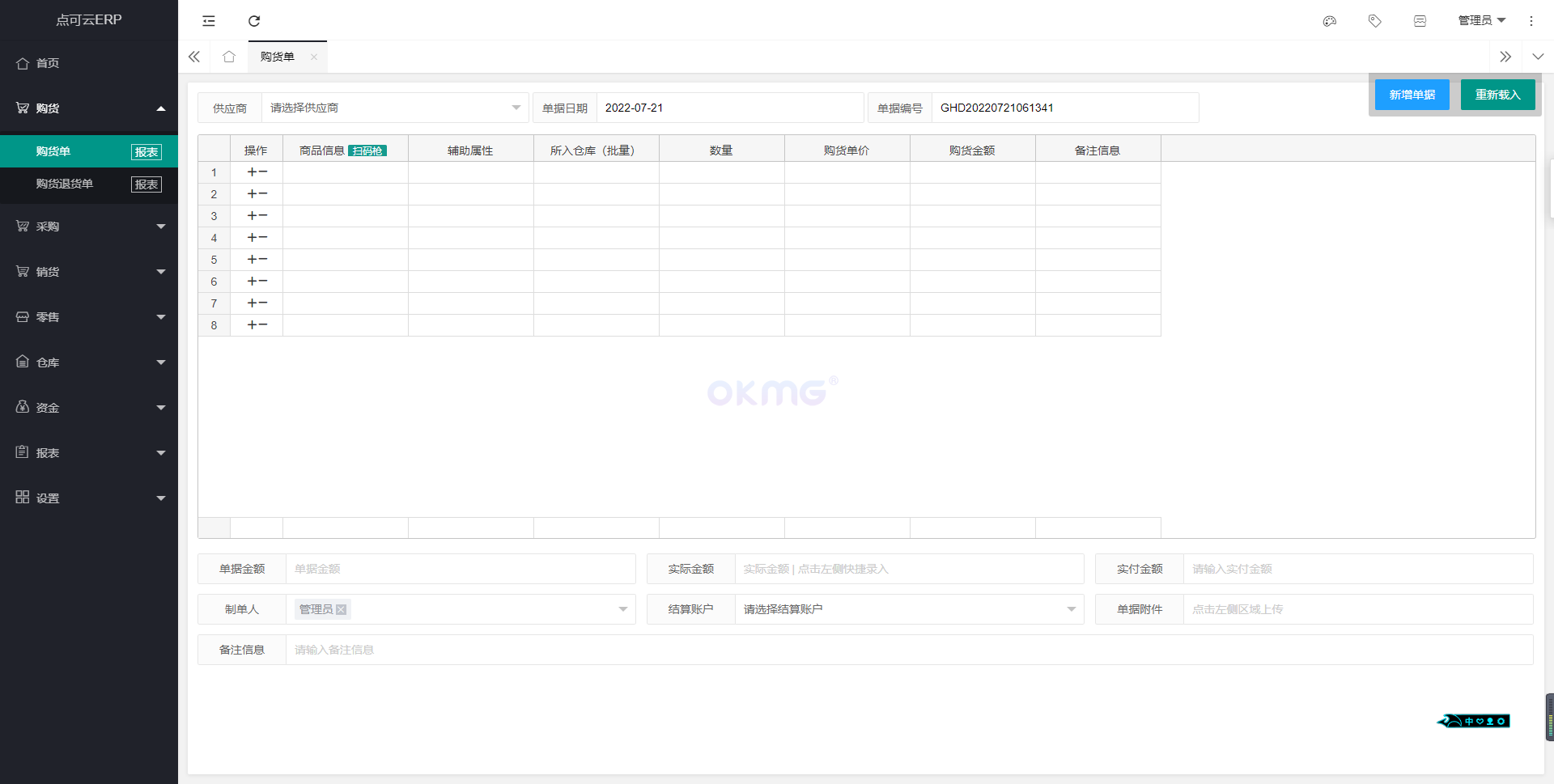Click the 实际金额 input field

(x=909, y=569)
